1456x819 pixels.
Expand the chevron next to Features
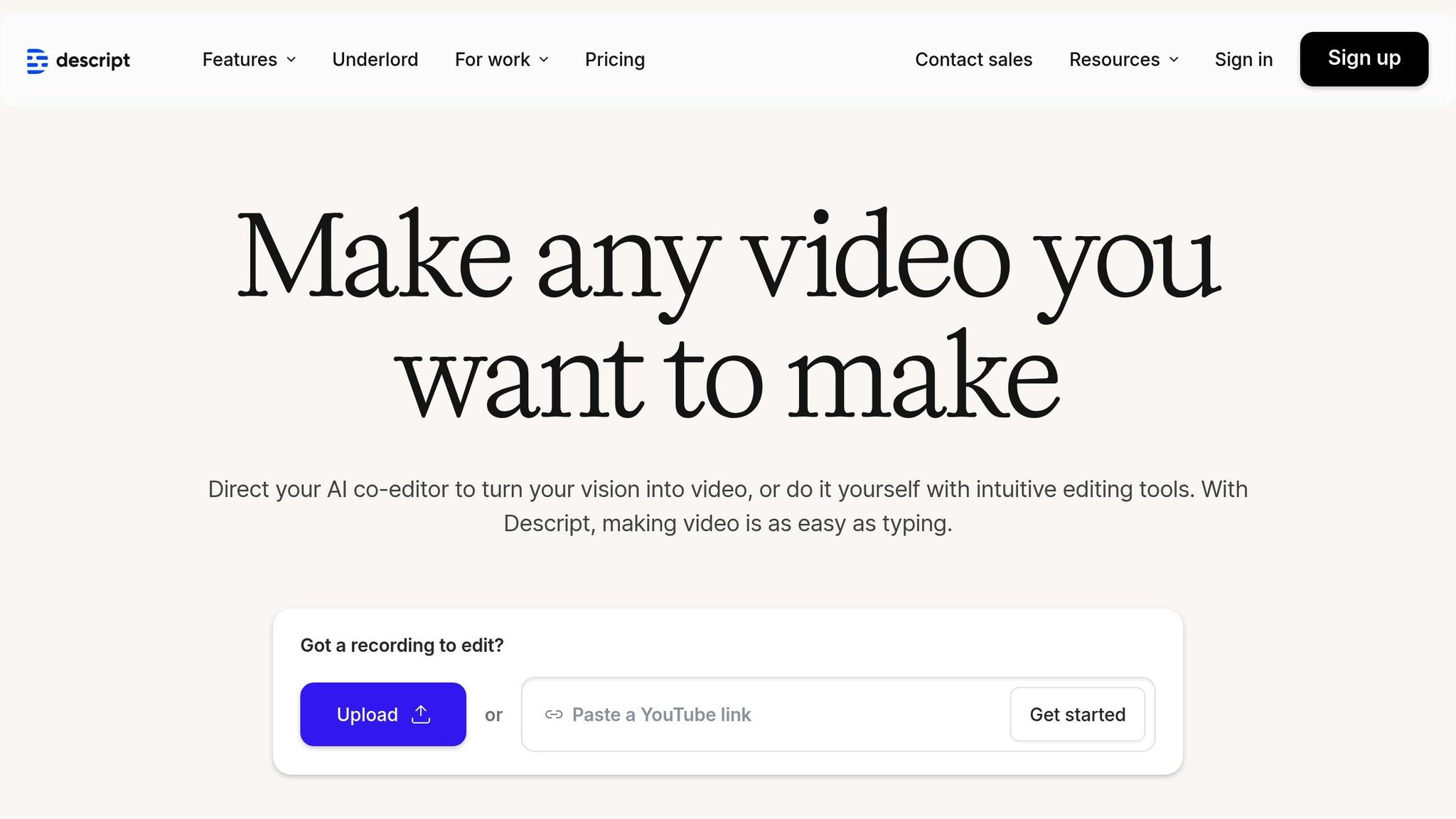291,60
